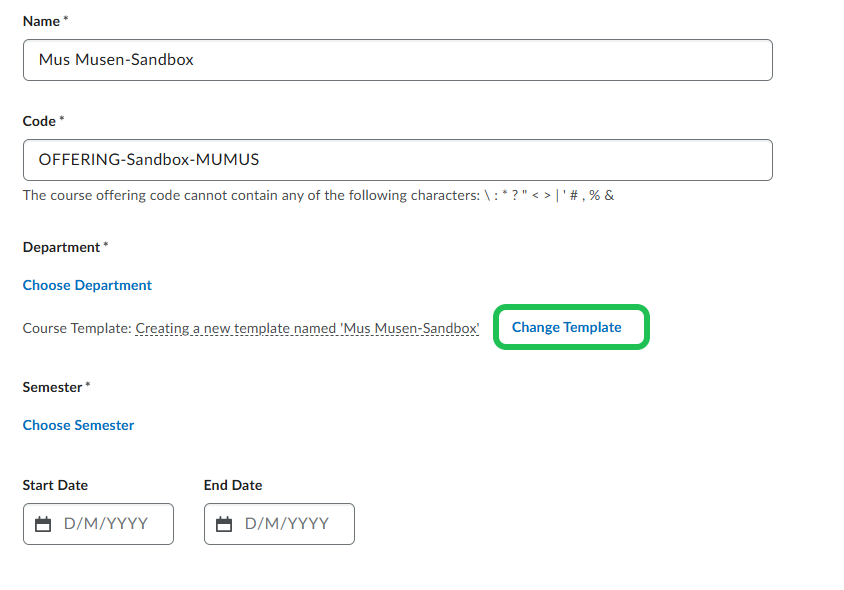Viewport: 844px width, 590px height.
Task: Click the Semester section label
Action: point(52,387)
